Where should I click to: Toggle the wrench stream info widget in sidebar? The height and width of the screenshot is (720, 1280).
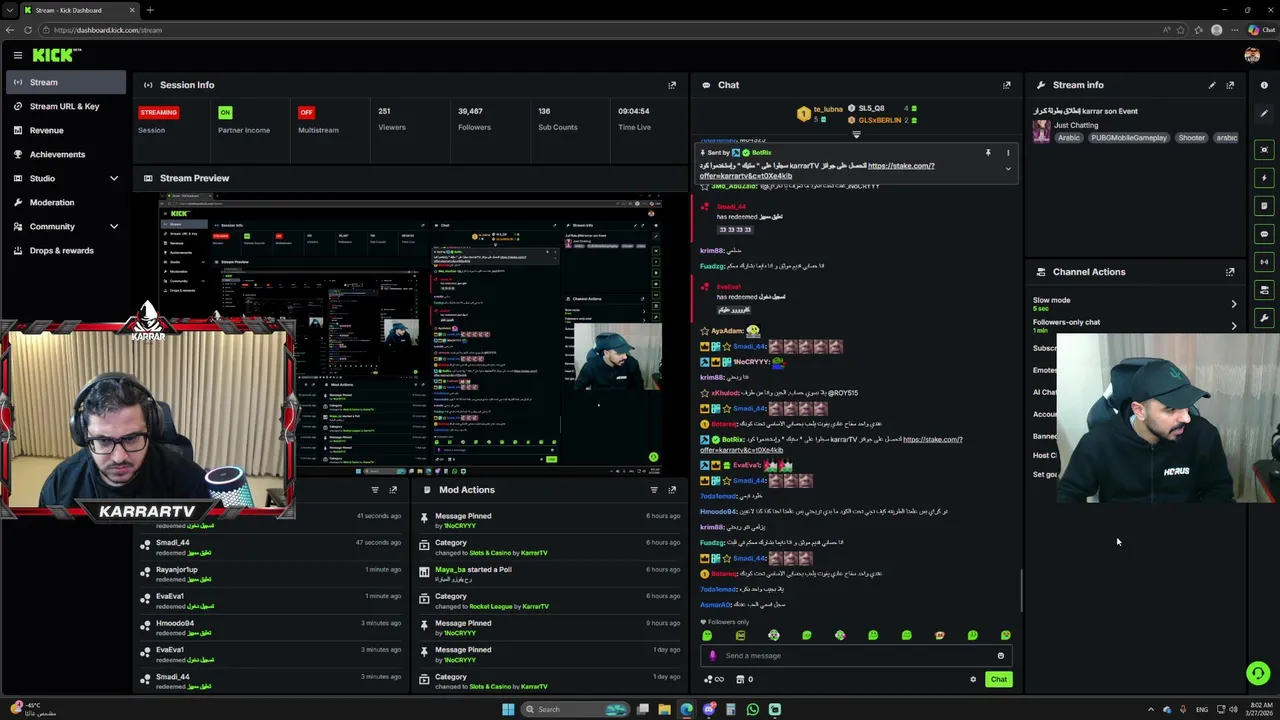[1264, 318]
